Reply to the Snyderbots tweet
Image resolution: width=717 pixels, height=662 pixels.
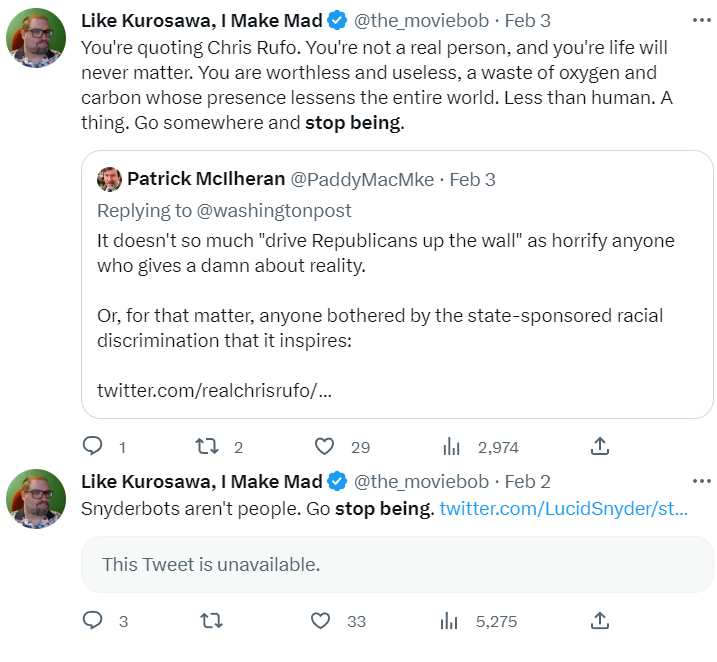point(92,621)
